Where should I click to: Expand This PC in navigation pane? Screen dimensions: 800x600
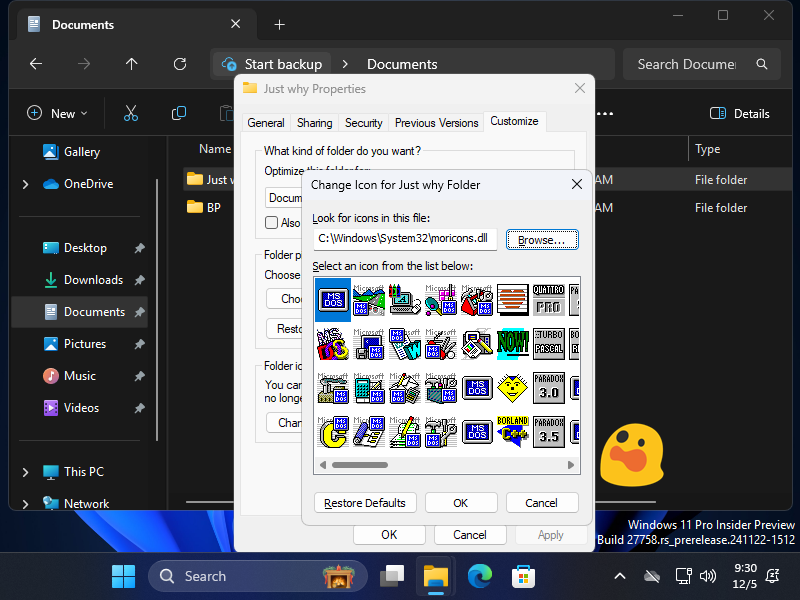tap(26, 472)
